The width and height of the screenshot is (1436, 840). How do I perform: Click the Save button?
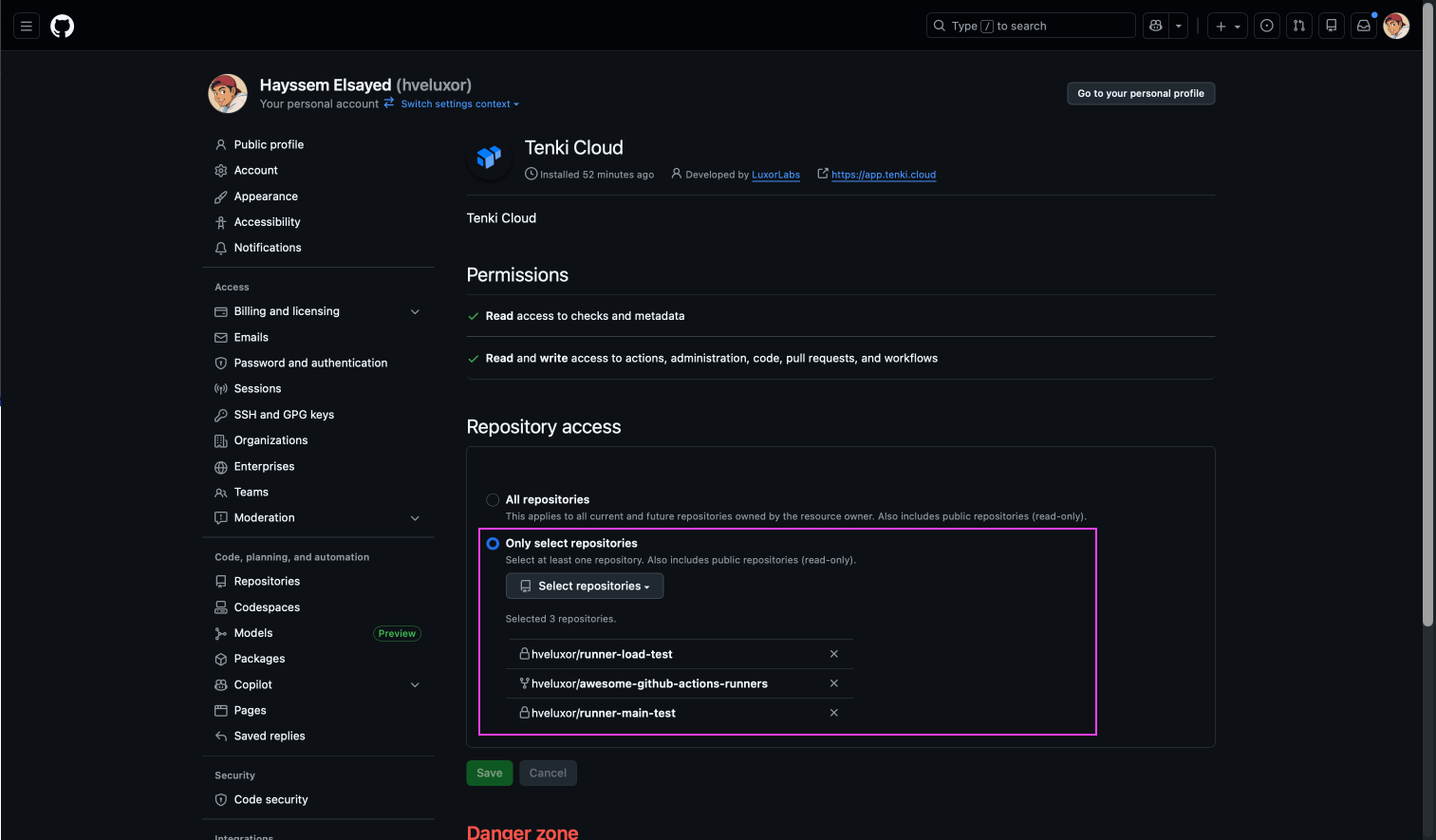(x=489, y=773)
